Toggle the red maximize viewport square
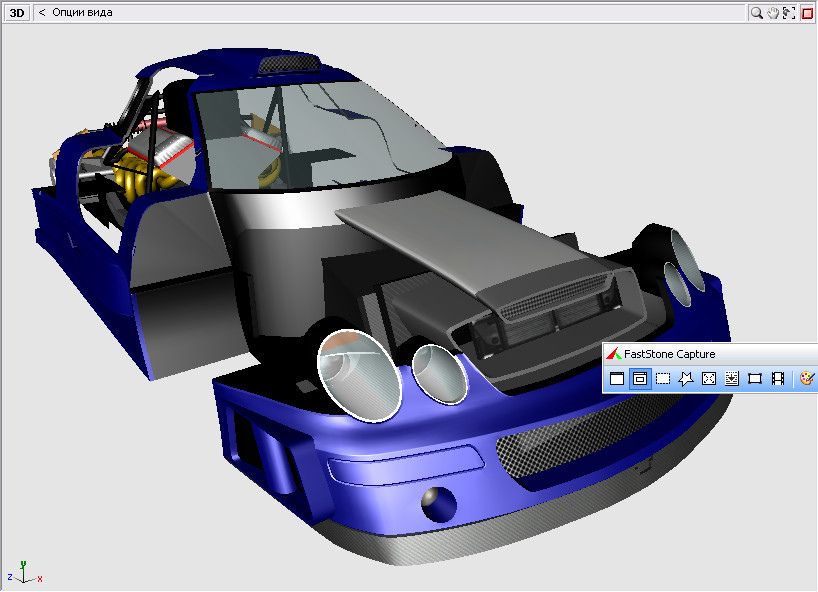818x592 pixels. 807,13
